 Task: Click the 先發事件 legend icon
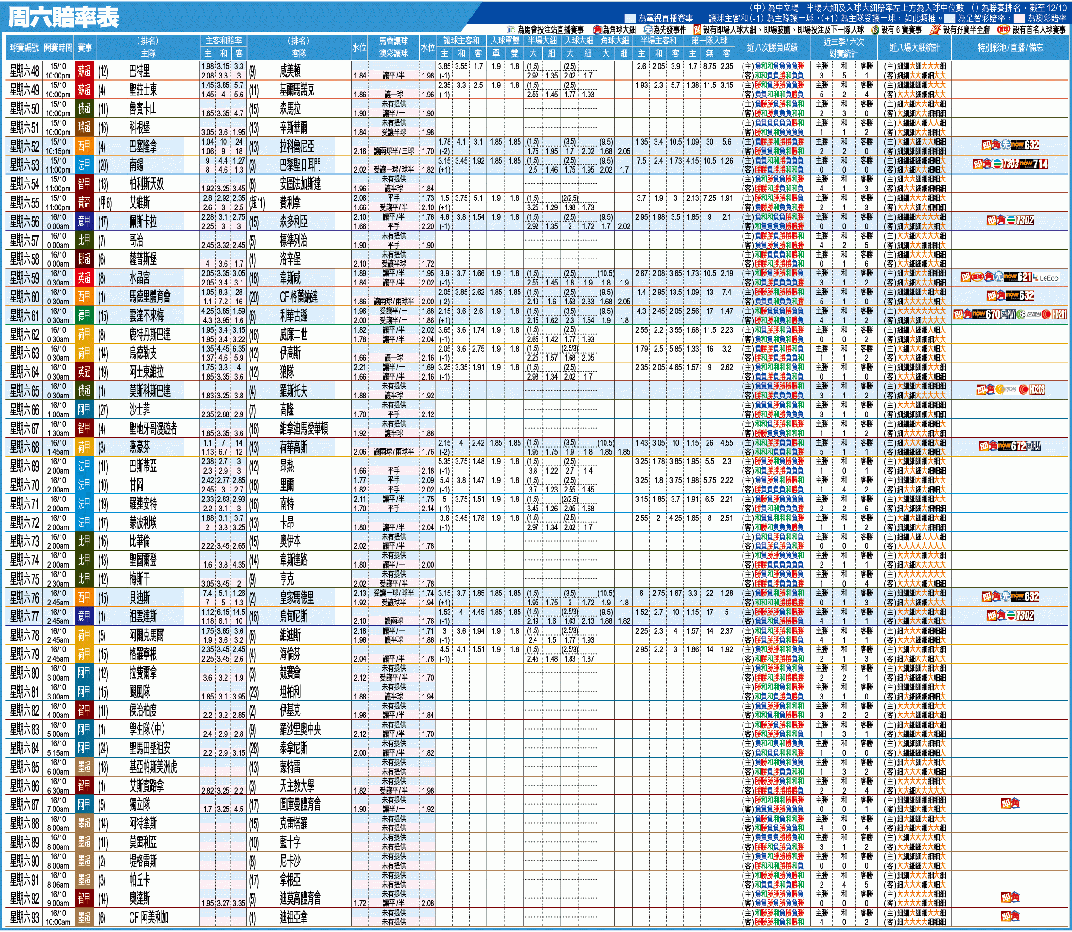(647, 30)
